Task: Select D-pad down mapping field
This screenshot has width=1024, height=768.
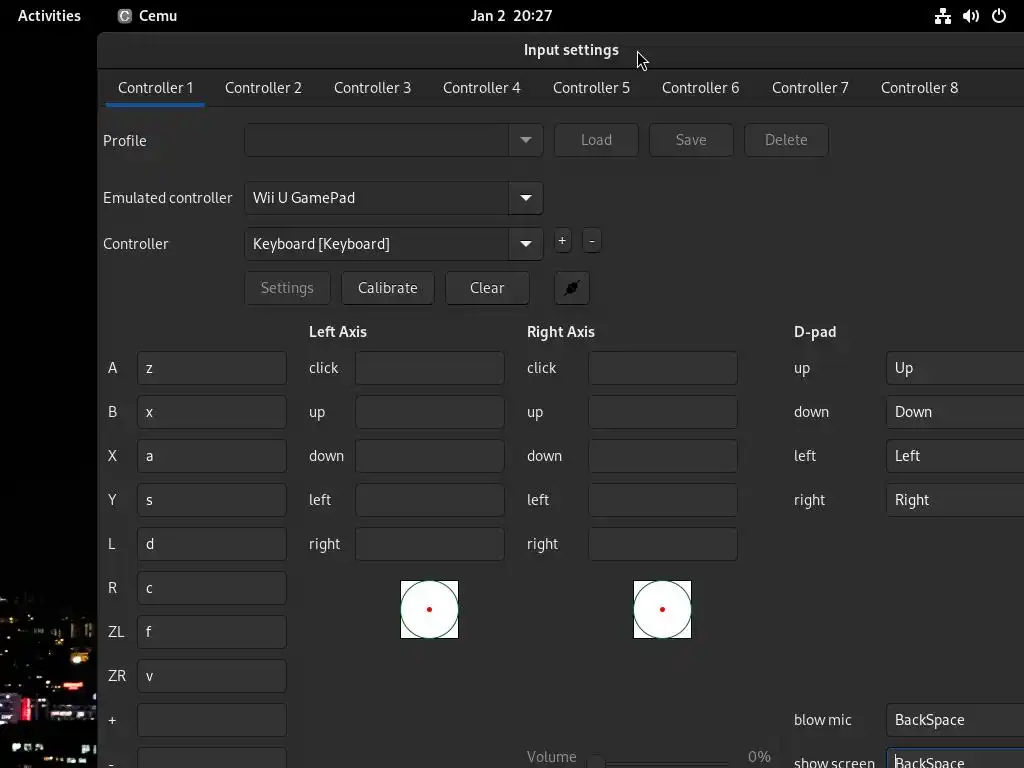Action: 955,412
